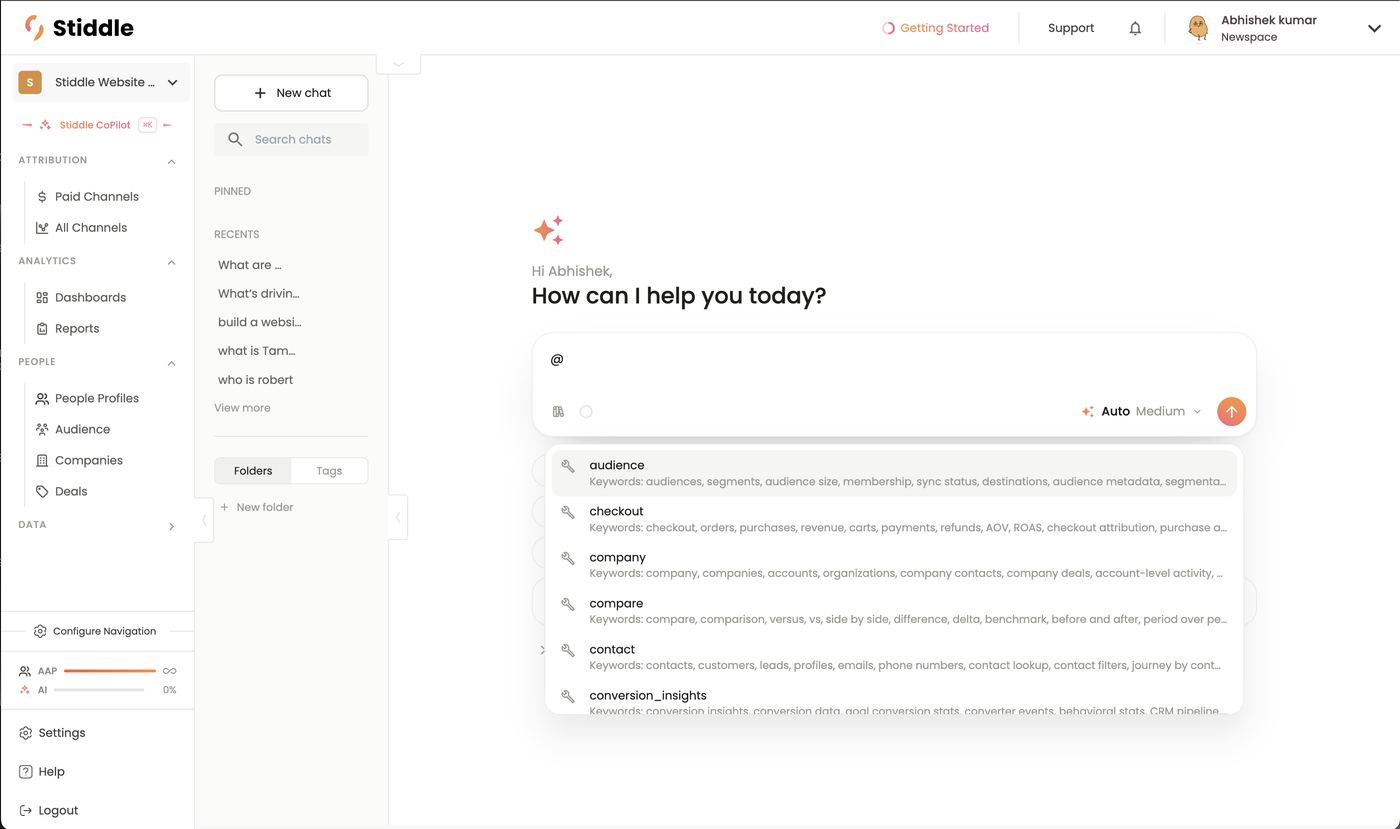This screenshot has width=1400, height=829.
Task: Click the Companies building icon
Action: pyautogui.click(x=42, y=461)
